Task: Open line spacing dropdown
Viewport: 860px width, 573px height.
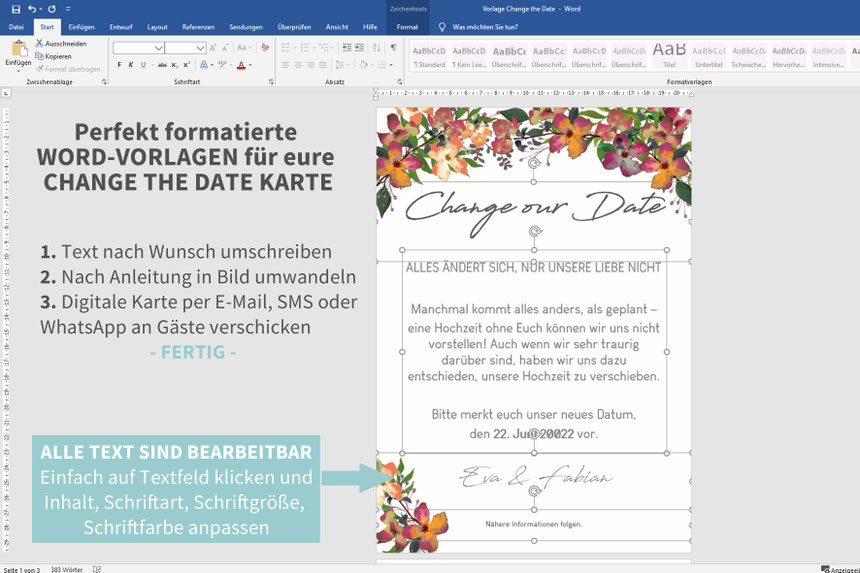Action: 342,65
